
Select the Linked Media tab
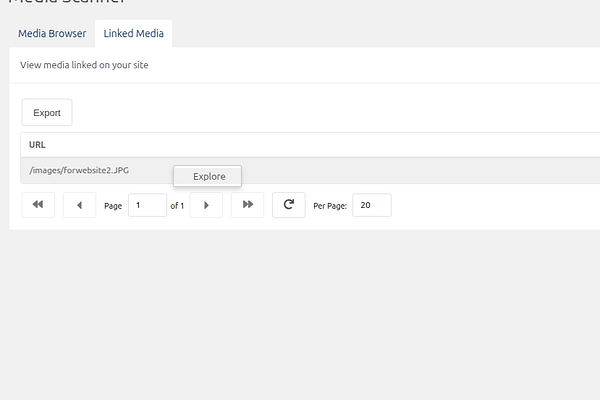click(x=134, y=34)
